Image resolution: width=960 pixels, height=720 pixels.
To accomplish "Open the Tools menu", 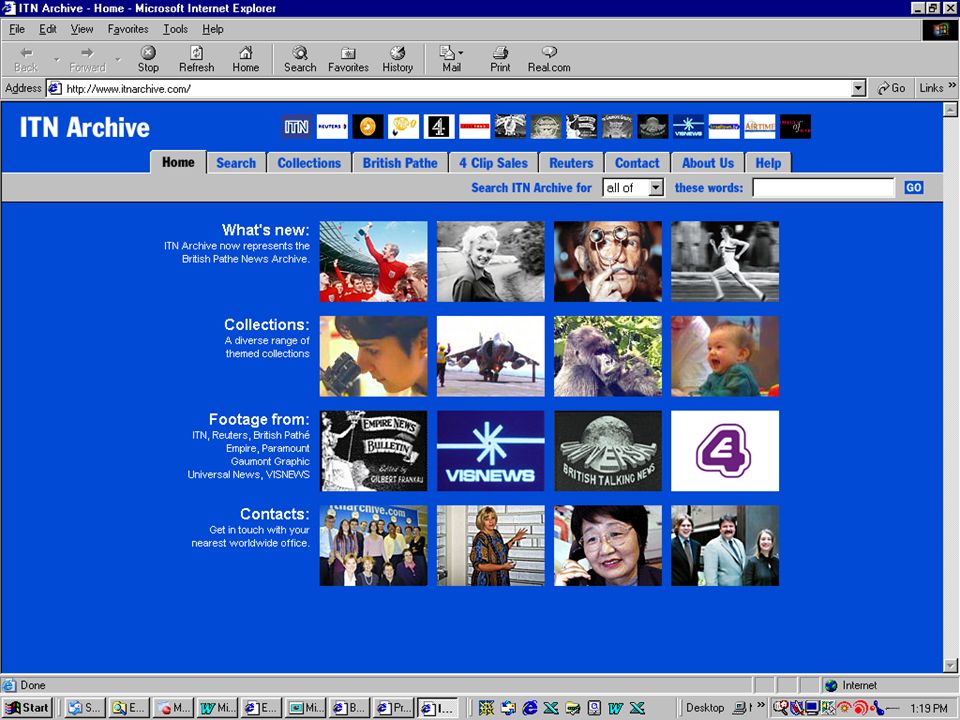I will click(x=175, y=29).
